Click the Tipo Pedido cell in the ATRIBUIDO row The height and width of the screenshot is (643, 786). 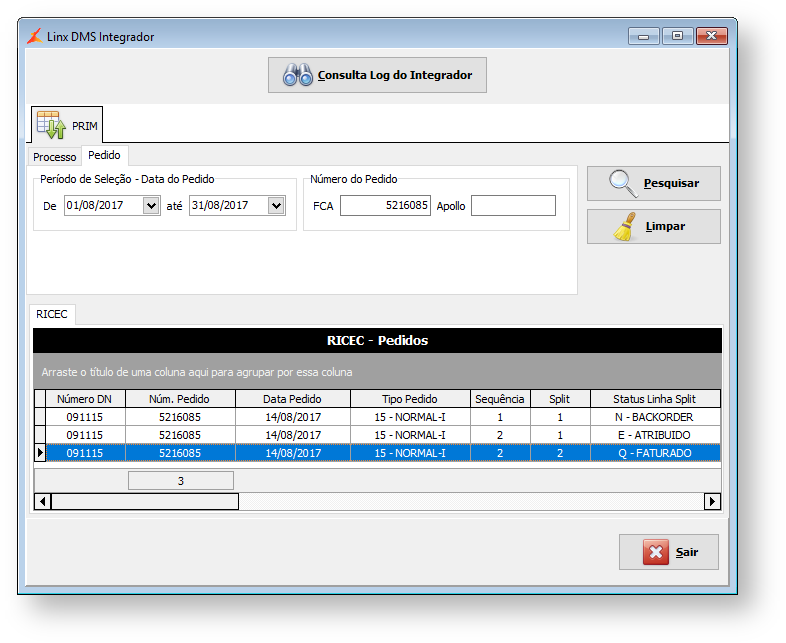[410, 435]
